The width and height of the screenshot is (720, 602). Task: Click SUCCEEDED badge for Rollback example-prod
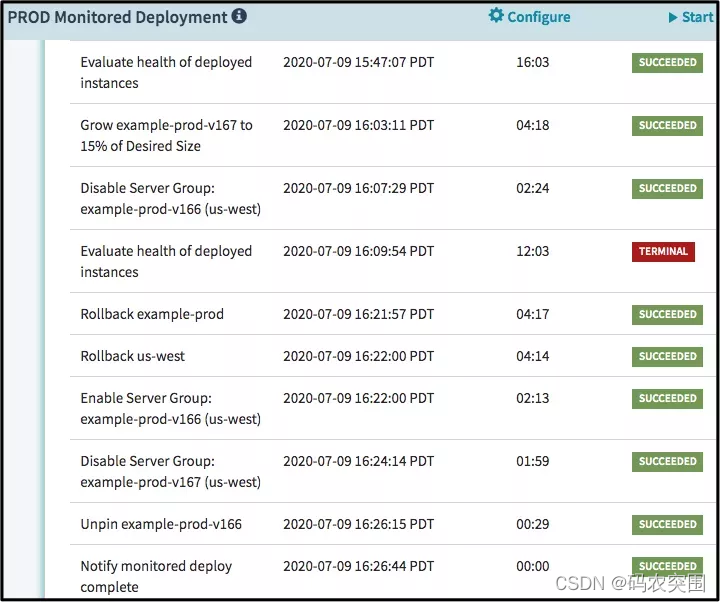click(667, 315)
